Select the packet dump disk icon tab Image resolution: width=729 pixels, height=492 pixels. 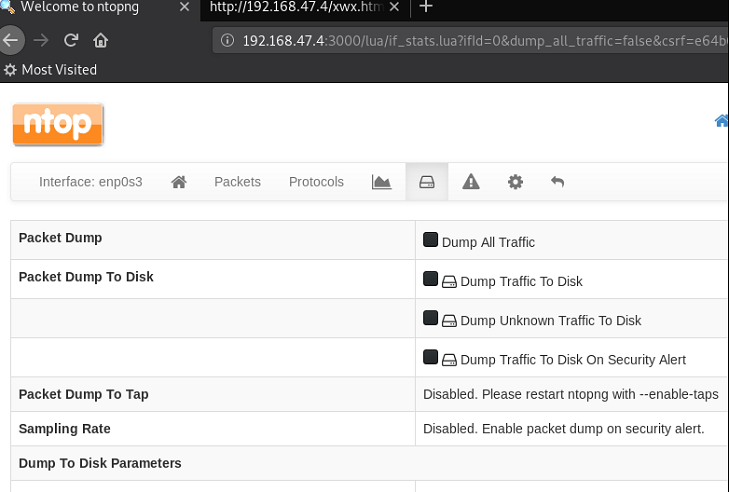(427, 182)
